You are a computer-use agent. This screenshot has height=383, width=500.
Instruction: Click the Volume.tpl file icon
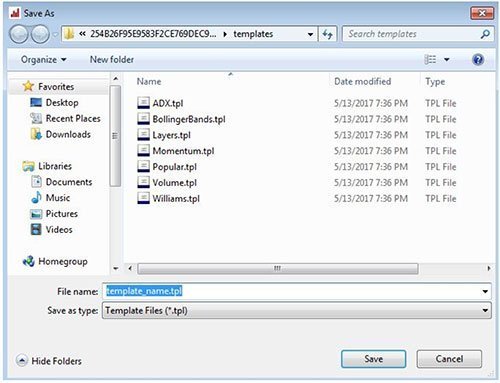click(x=143, y=182)
